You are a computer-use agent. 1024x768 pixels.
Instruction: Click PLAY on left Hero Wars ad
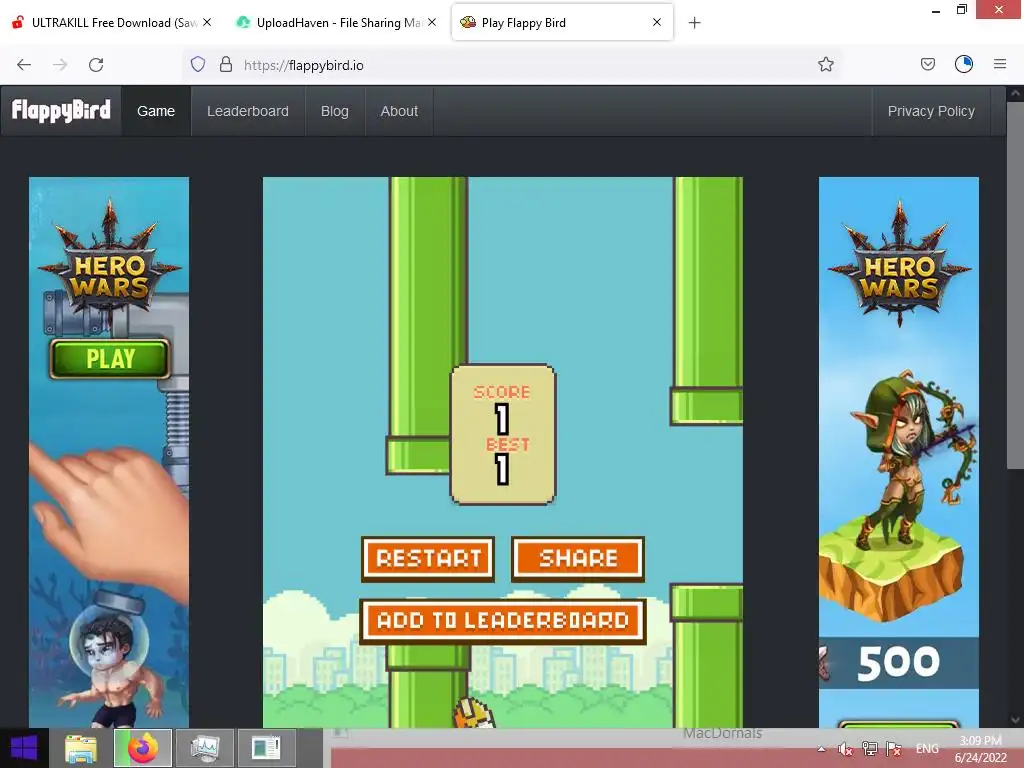(x=110, y=359)
